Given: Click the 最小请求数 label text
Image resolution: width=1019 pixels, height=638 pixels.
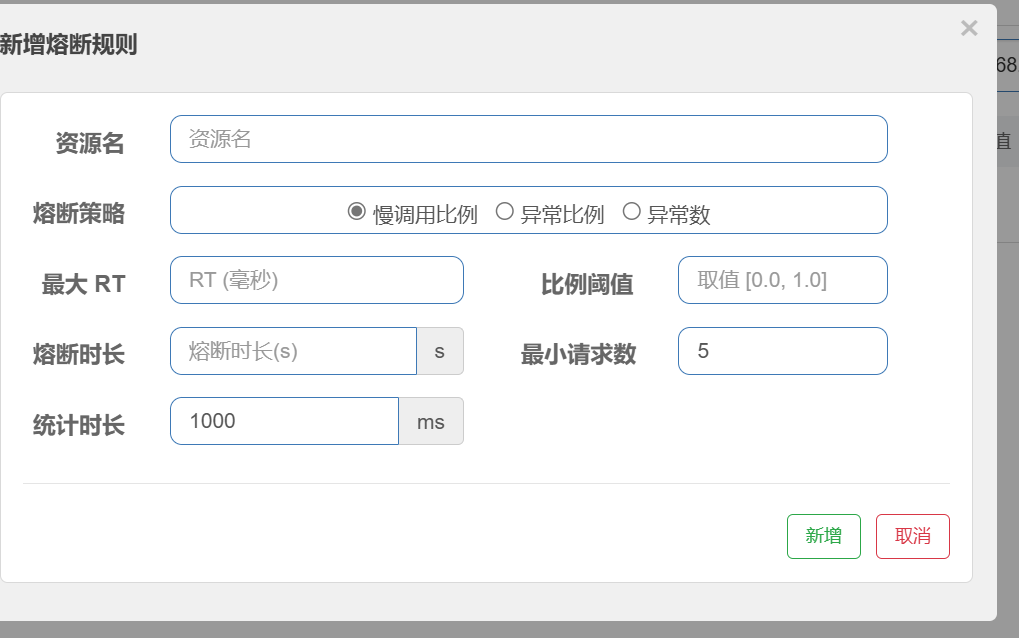Looking at the screenshot, I should pos(578,354).
